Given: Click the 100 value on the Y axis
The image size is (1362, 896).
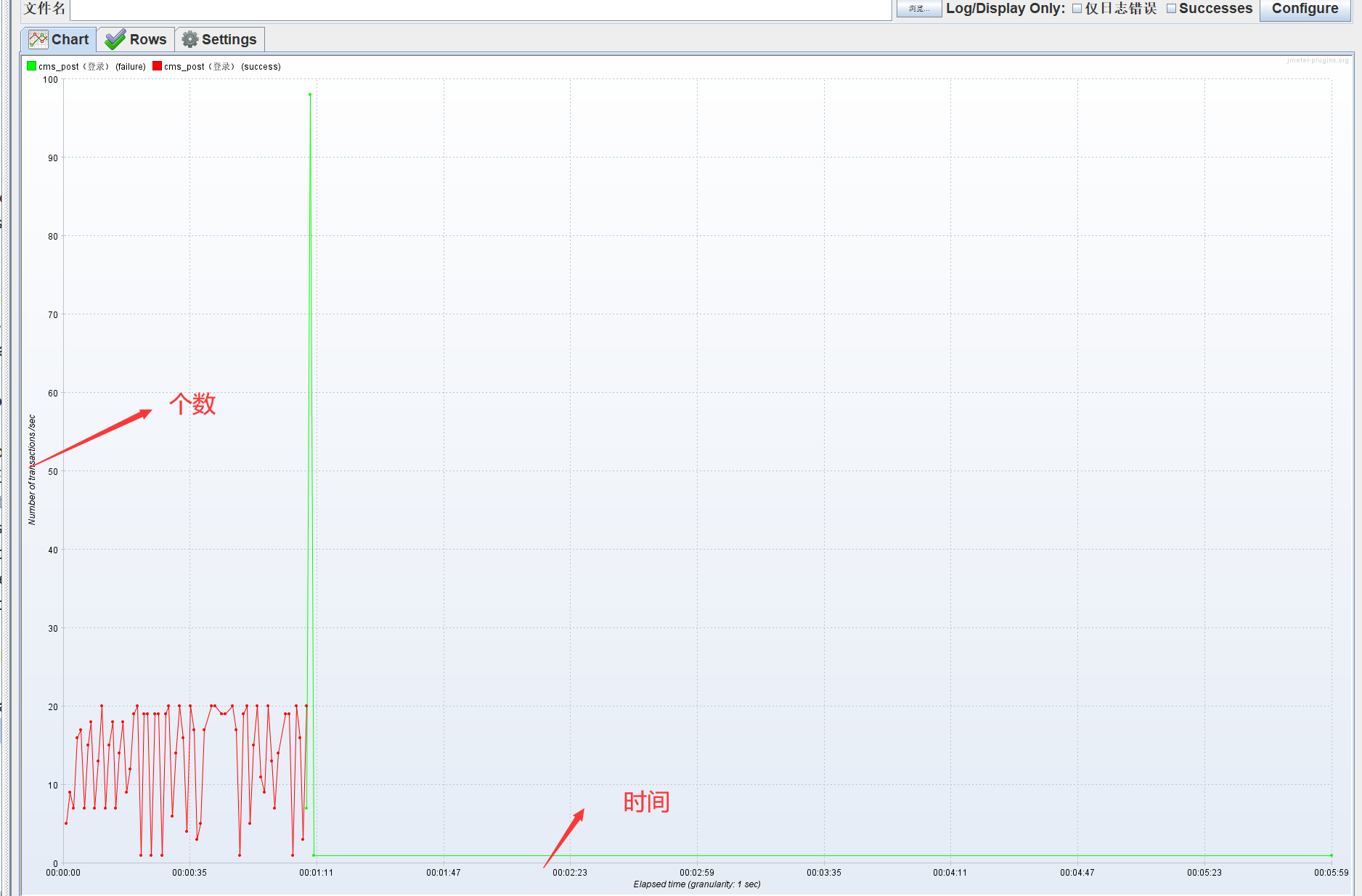Looking at the screenshot, I should pyautogui.click(x=50, y=80).
